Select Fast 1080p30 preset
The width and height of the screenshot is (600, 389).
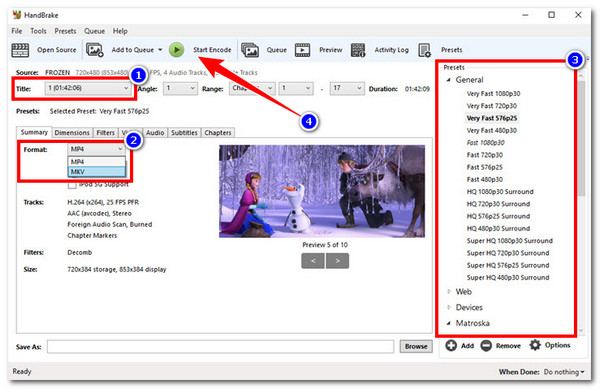pyautogui.click(x=486, y=143)
